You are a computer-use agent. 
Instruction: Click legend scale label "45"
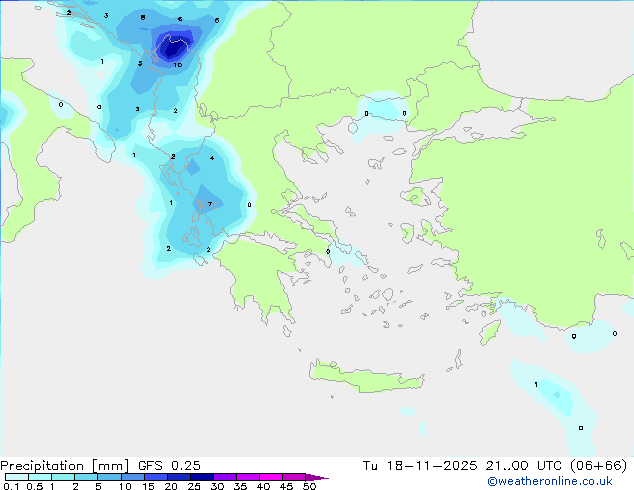tap(286, 486)
